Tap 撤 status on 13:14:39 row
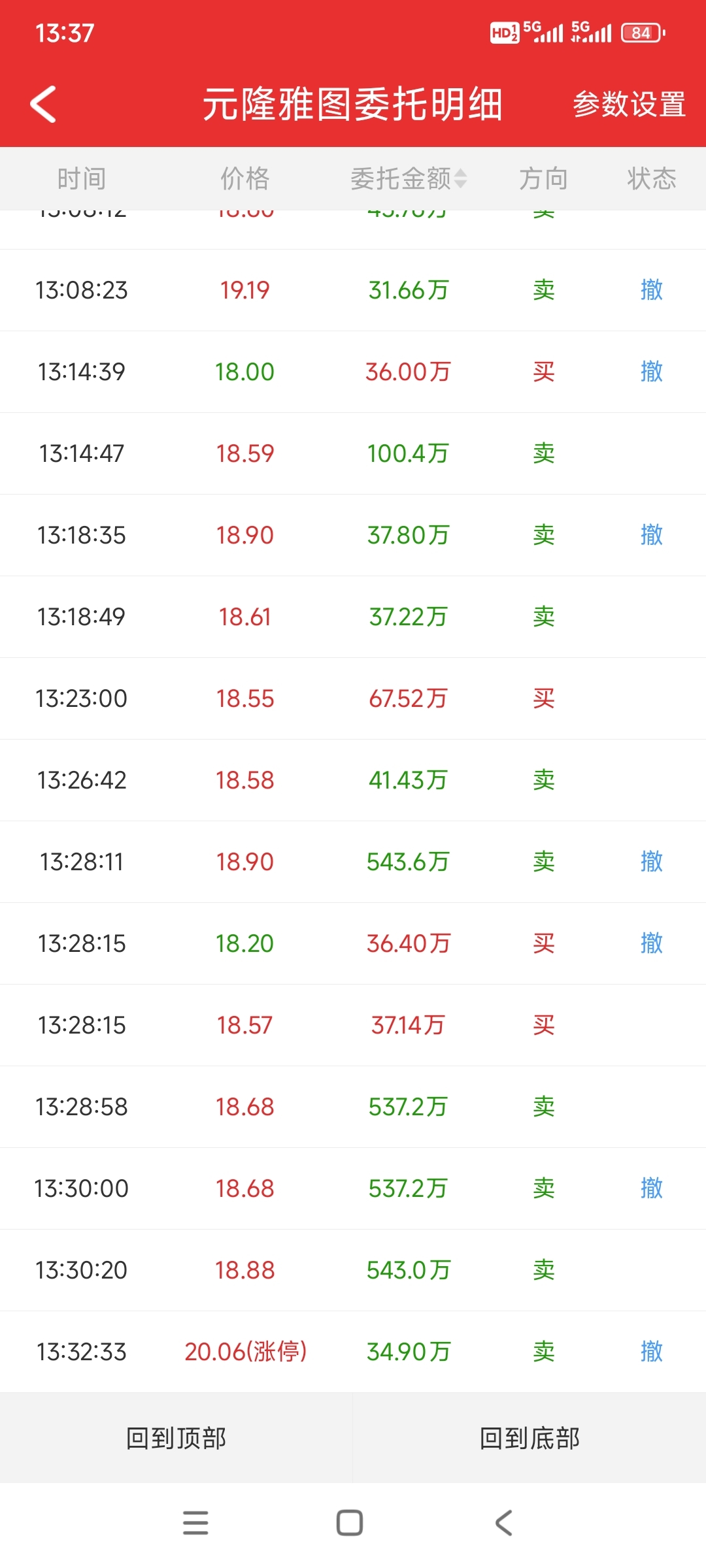 pyautogui.click(x=652, y=372)
